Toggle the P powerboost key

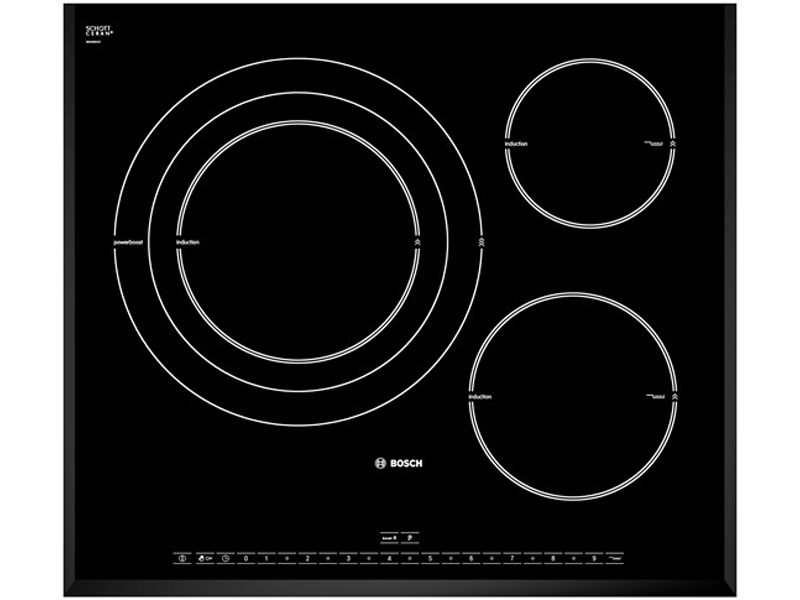click(x=410, y=537)
